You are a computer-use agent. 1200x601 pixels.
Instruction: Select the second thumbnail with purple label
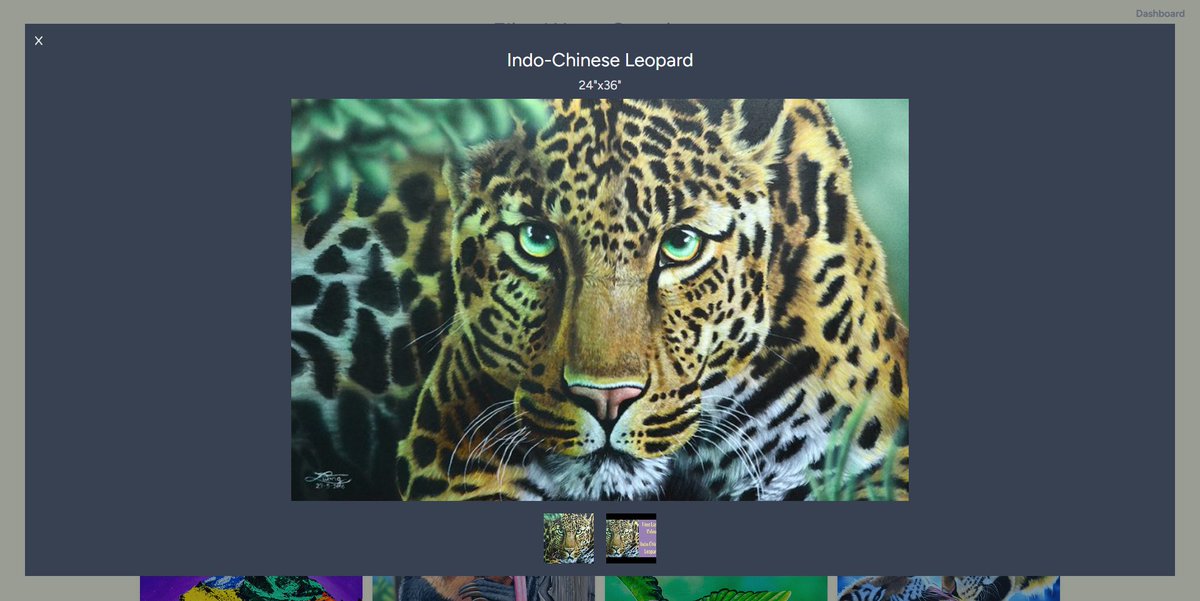[631, 539]
